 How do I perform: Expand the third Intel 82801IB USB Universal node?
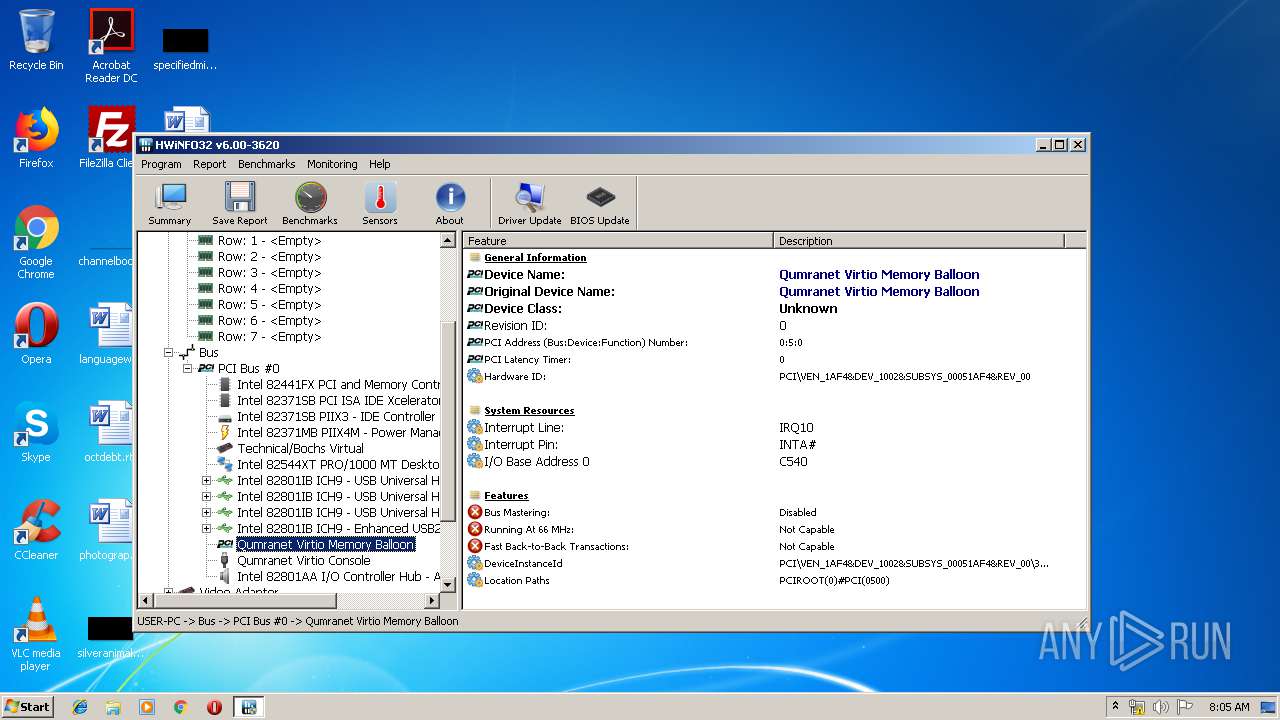coord(207,513)
